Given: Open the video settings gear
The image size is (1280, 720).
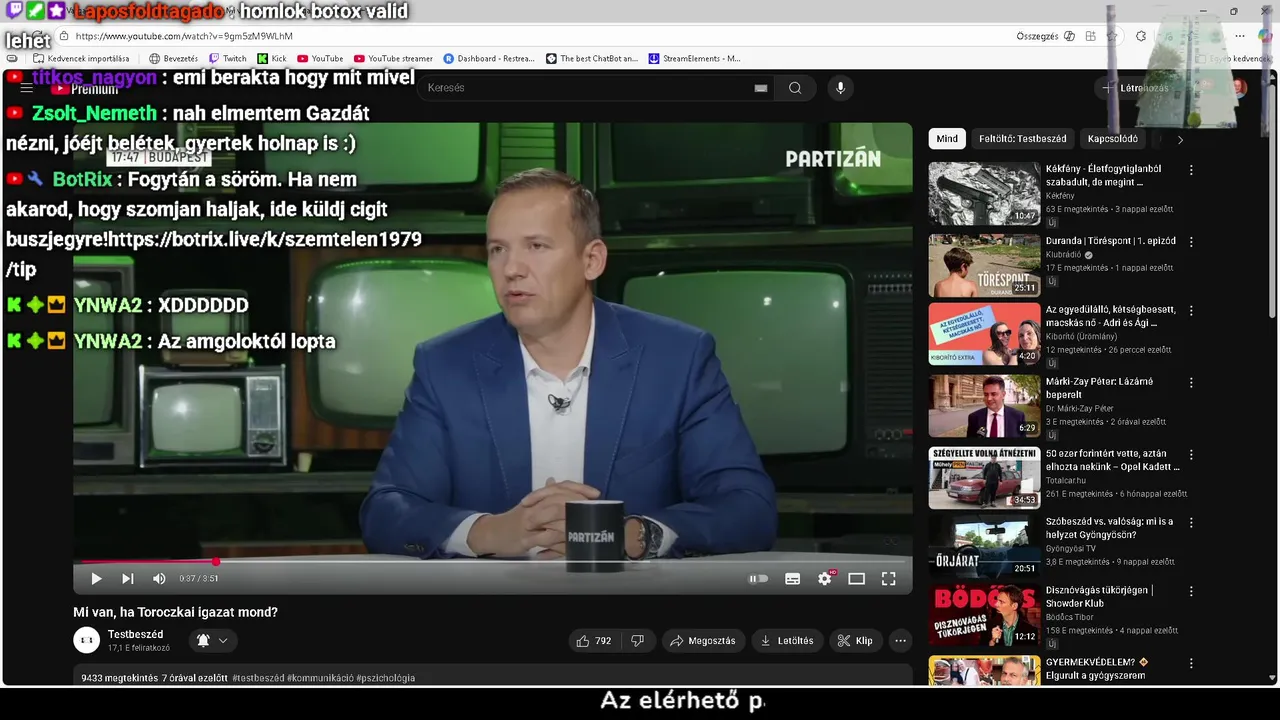Looking at the screenshot, I should tap(825, 578).
